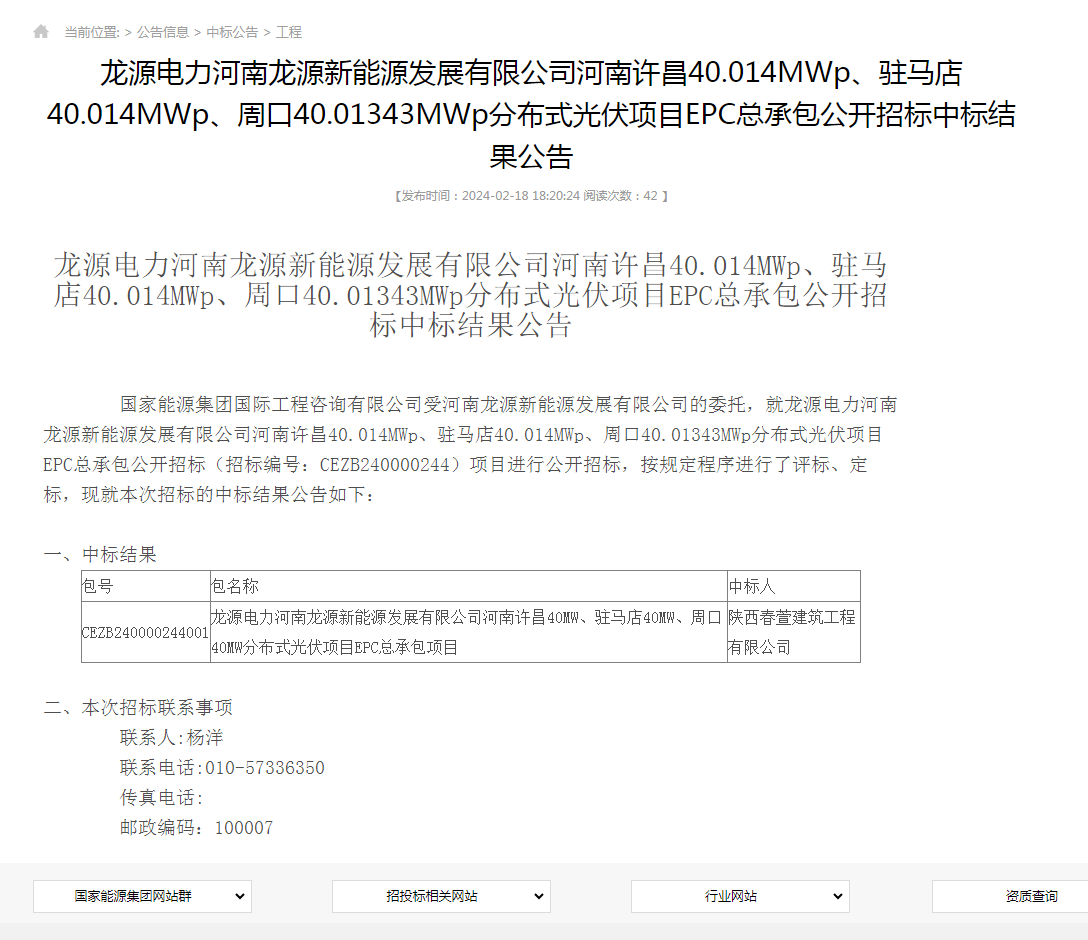1088x940 pixels.
Task: Expand the 国家能源集团网站群 dropdown
Action: (142, 896)
